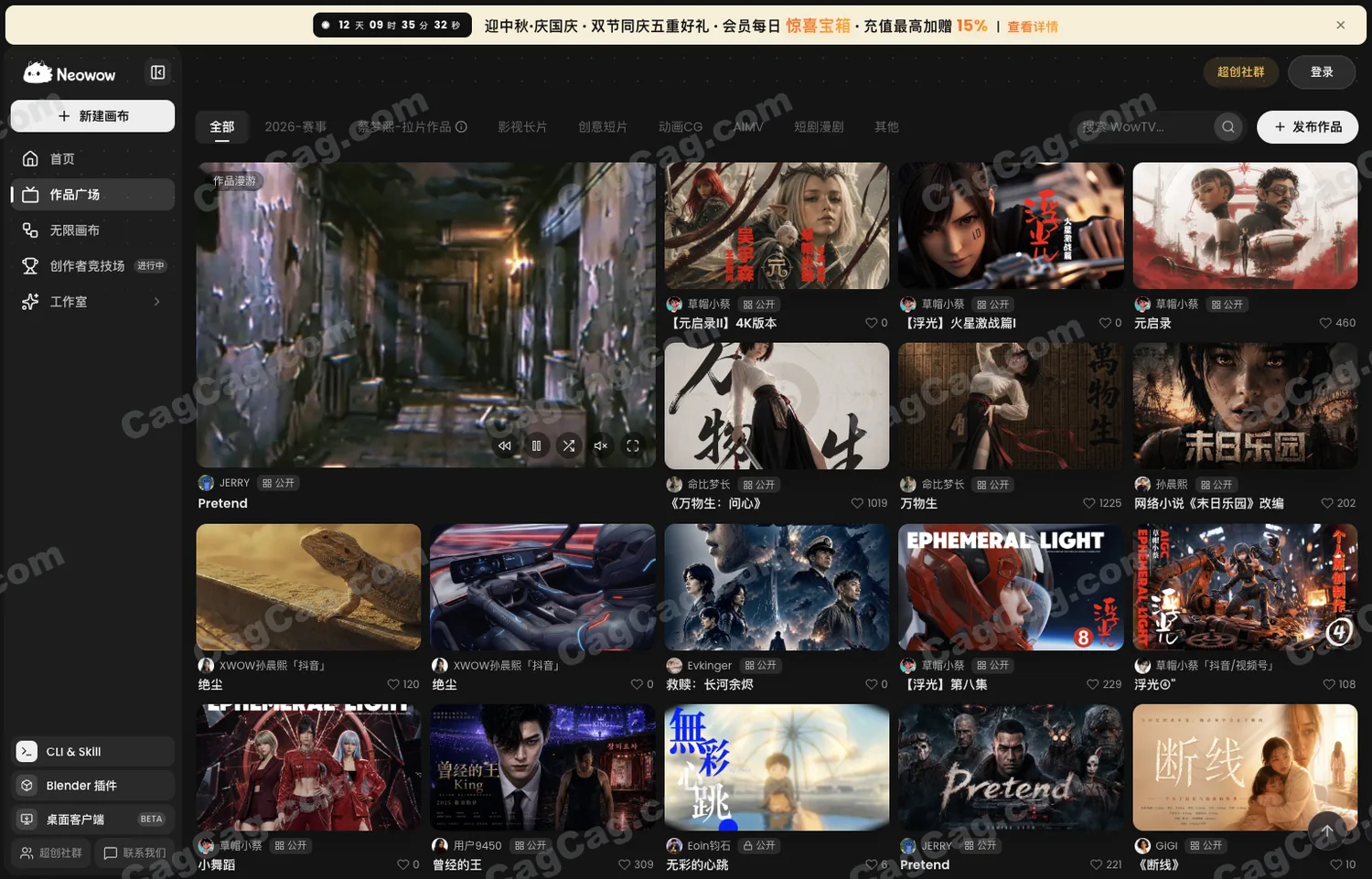This screenshot has width=1372, height=879.
Task: Like 《万物生：问心》 with 1019 likes
Action: pos(857,503)
